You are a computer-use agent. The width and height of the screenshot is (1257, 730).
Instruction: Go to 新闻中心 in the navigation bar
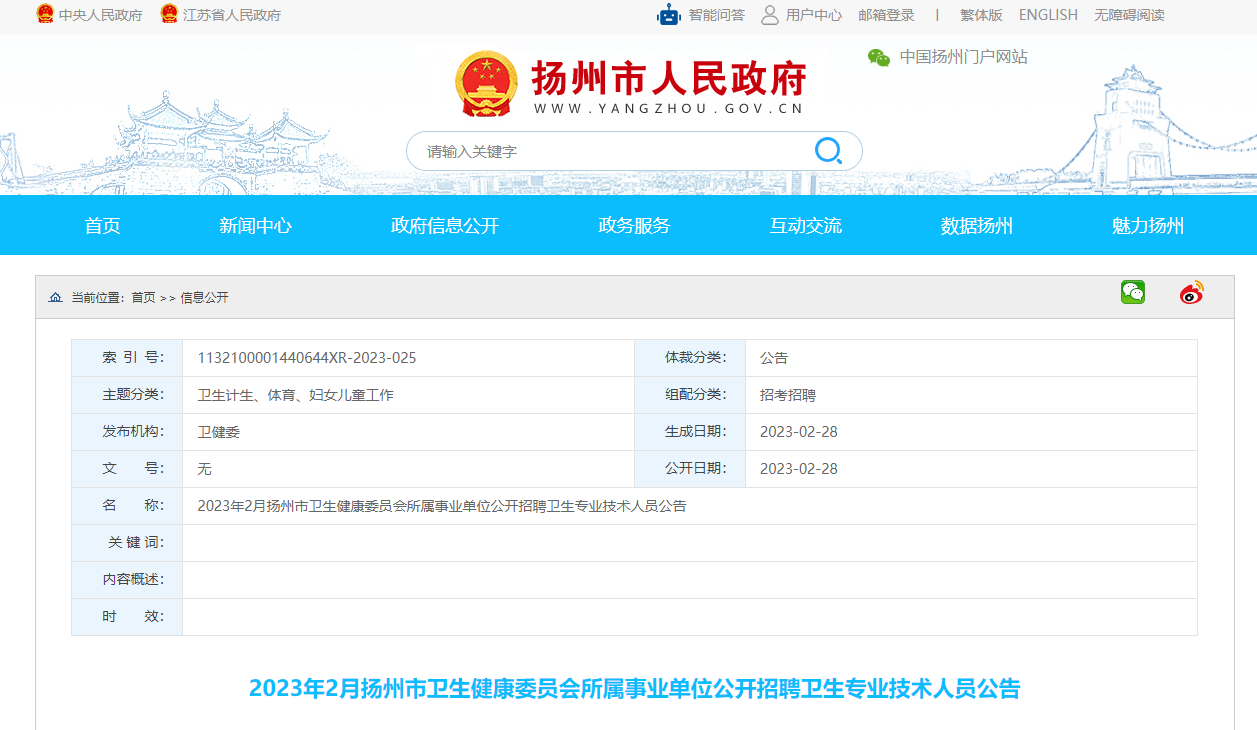point(255,226)
